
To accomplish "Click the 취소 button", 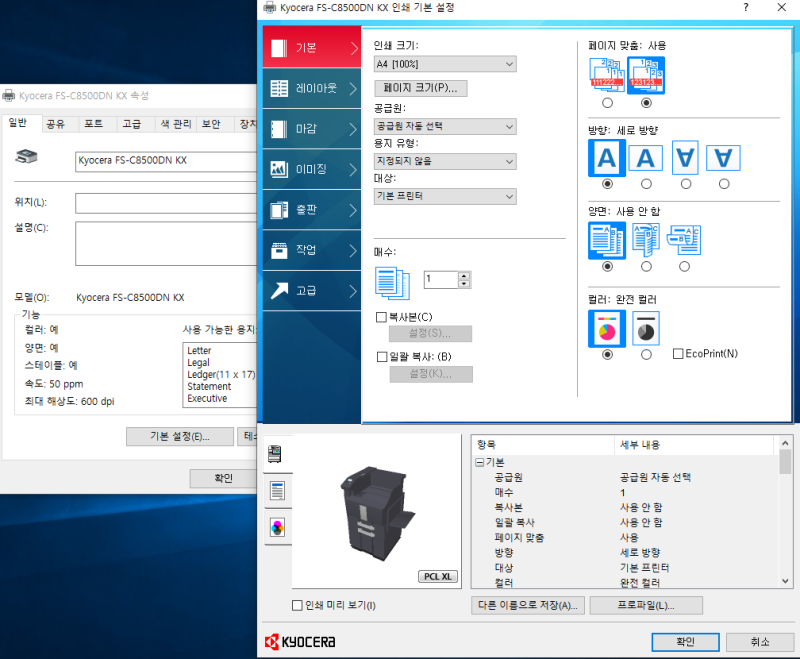I will pyautogui.click(x=760, y=642).
